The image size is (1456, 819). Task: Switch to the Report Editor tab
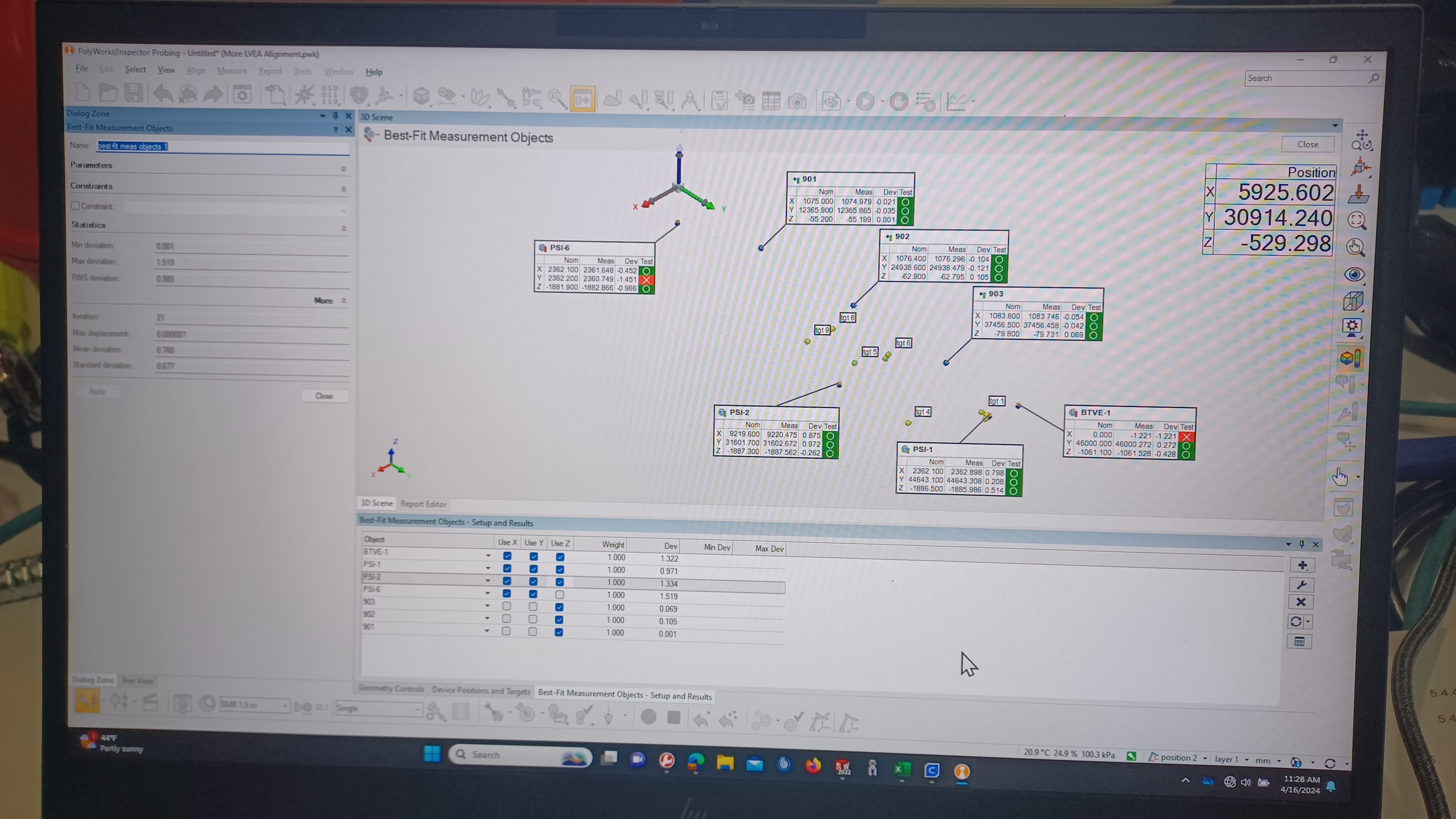pos(423,504)
